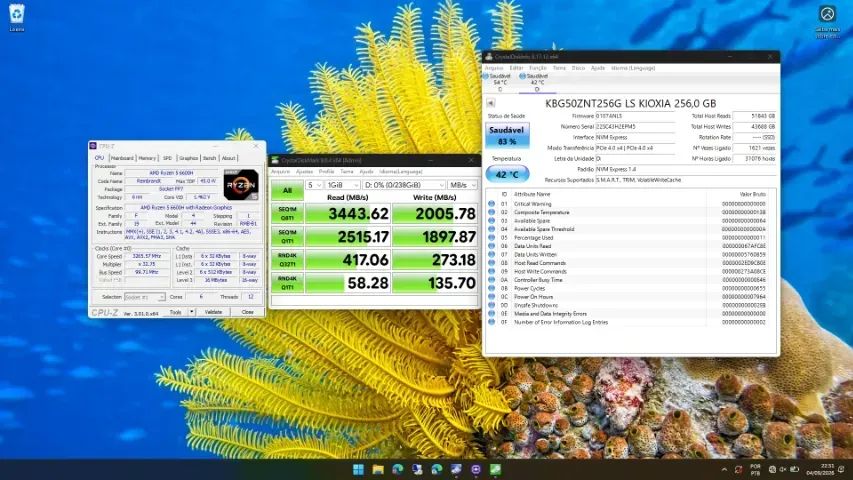Click the Close button in CPU-Z
Image resolution: width=853 pixels, height=480 pixels.
[x=248, y=312]
